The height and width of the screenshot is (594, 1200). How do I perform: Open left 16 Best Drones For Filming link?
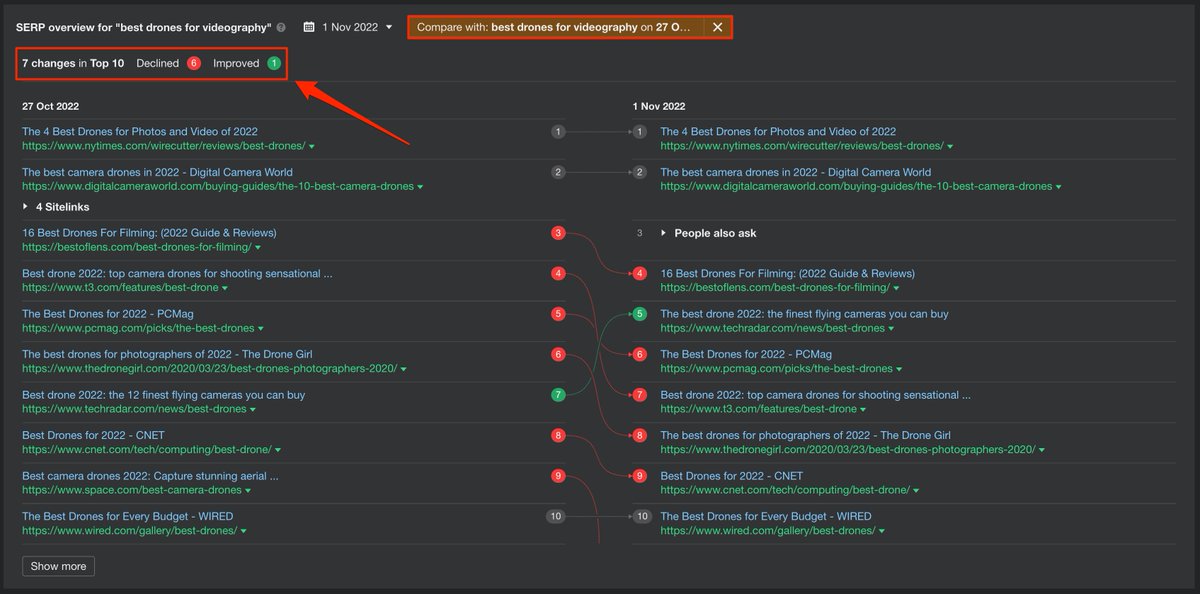click(x=149, y=233)
